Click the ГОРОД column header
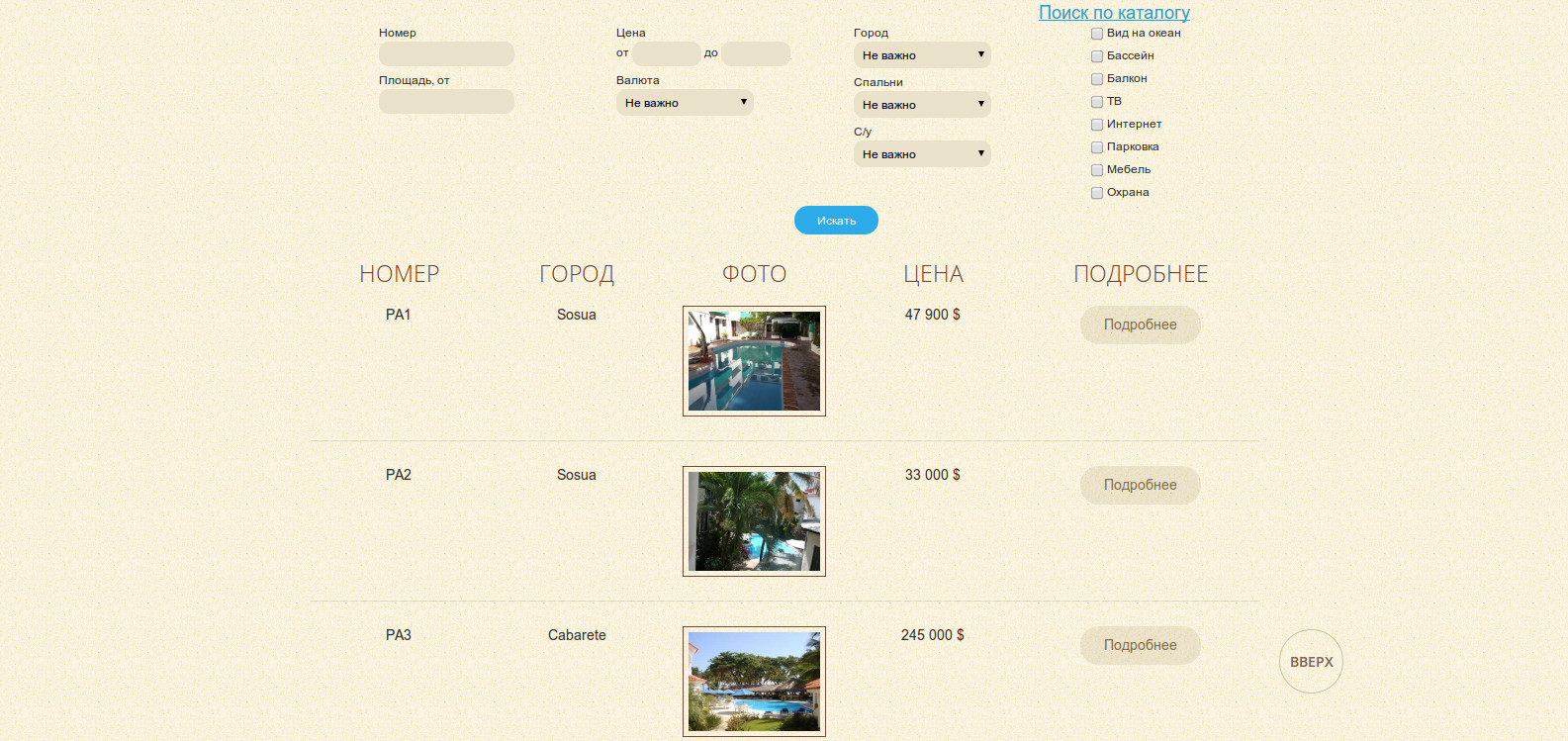Screen dimensions: 1568x741 (x=577, y=274)
